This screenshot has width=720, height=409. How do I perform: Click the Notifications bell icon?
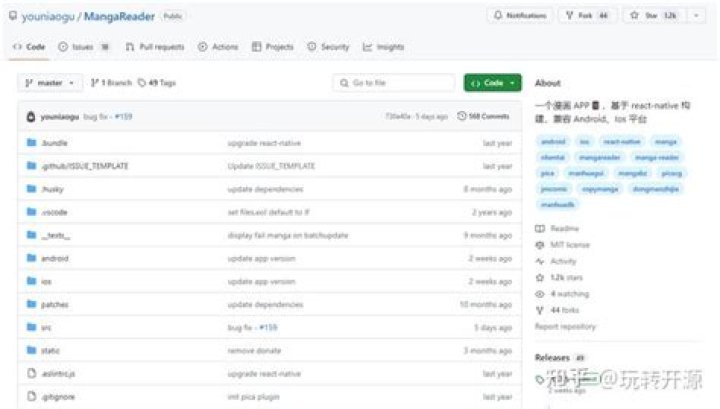498,15
